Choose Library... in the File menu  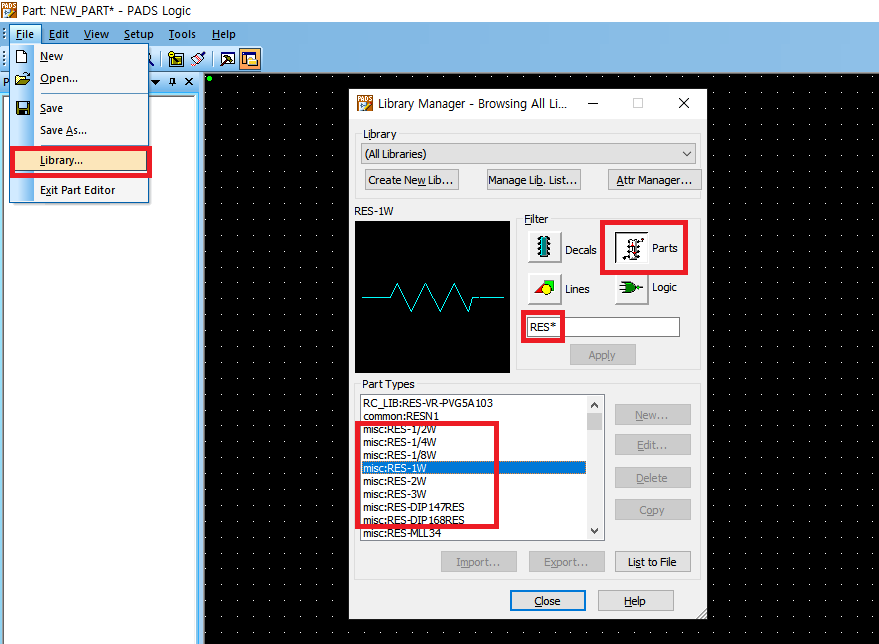pyautogui.click(x=80, y=160)
